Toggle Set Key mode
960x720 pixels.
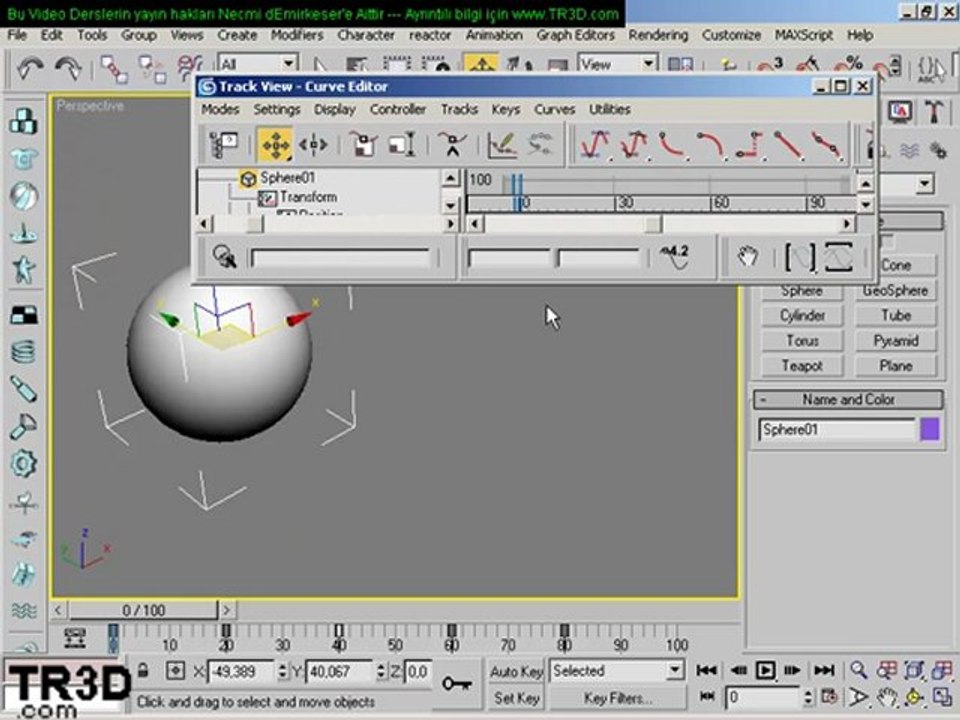(516, 698)
